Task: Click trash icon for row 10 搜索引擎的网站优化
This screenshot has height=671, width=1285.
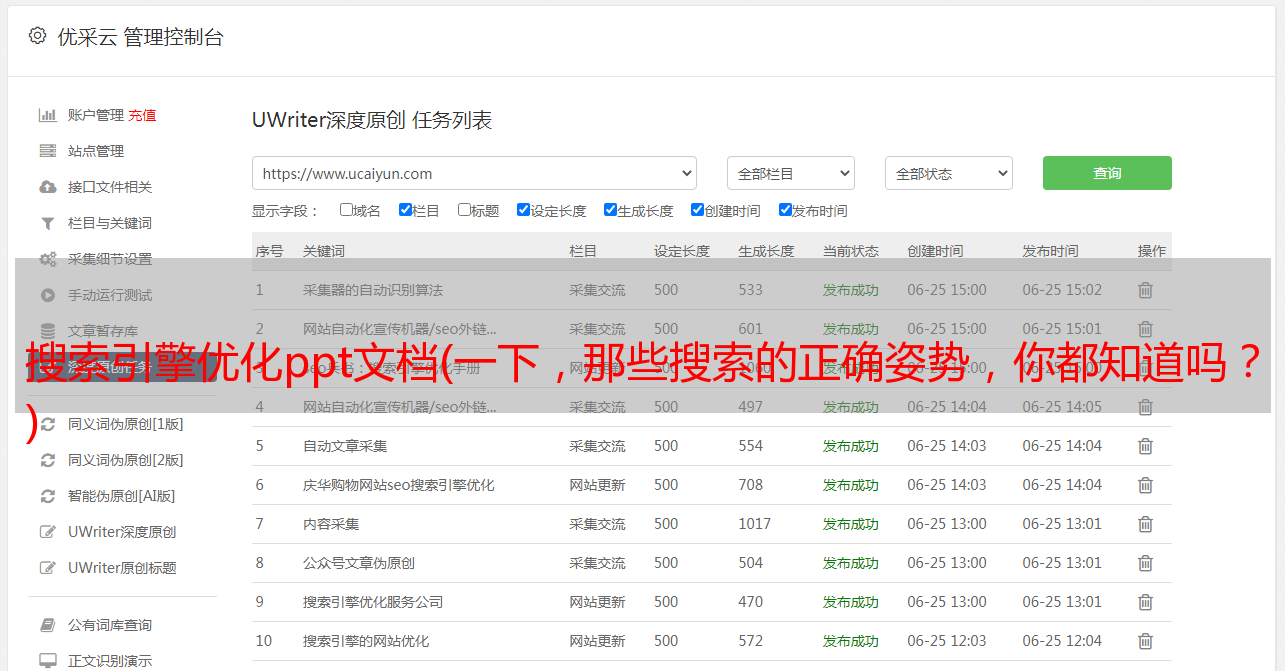Action: click(x=1145, y=641)
